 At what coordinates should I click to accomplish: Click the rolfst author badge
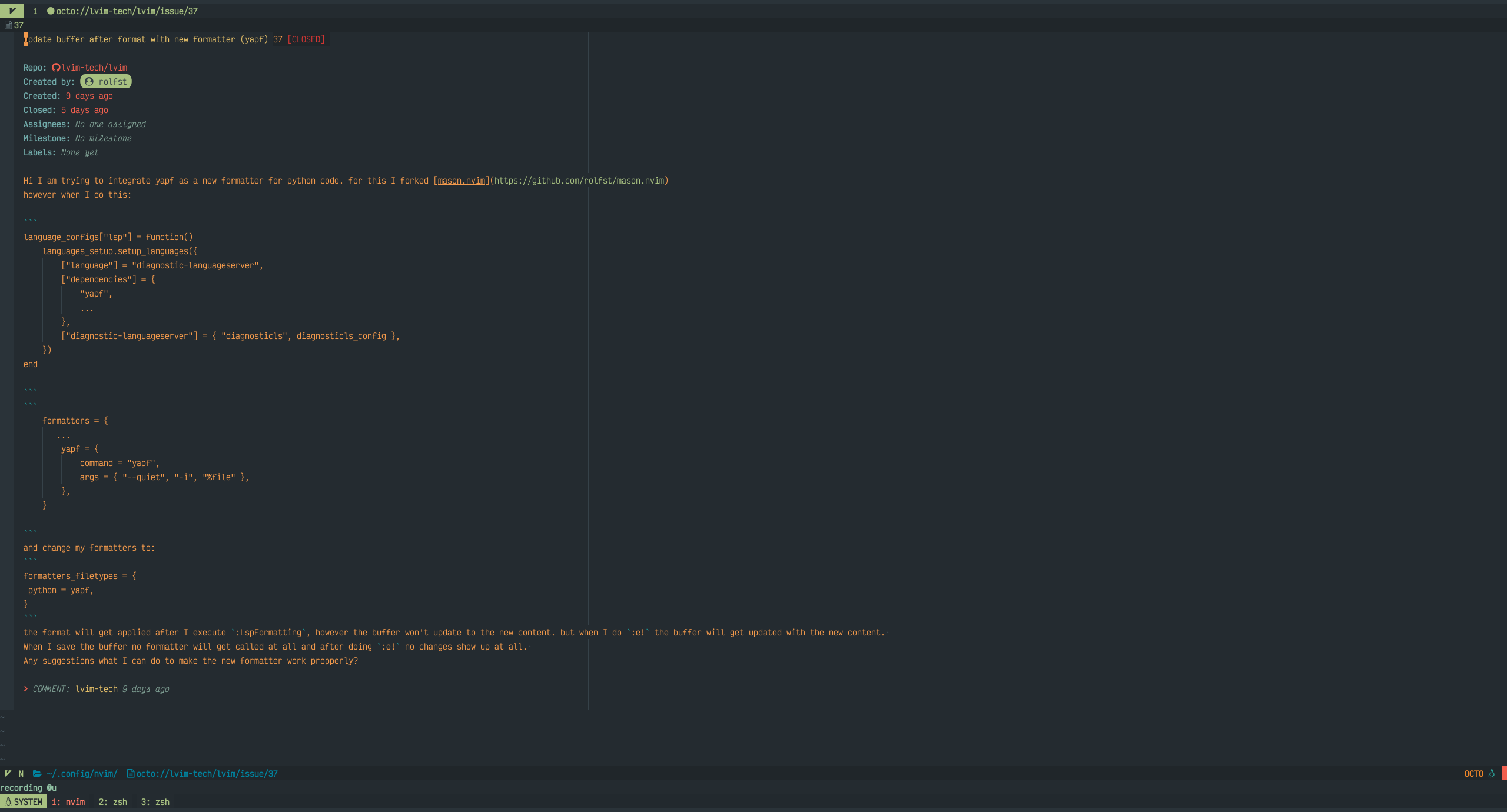click(x=106, y=82)
